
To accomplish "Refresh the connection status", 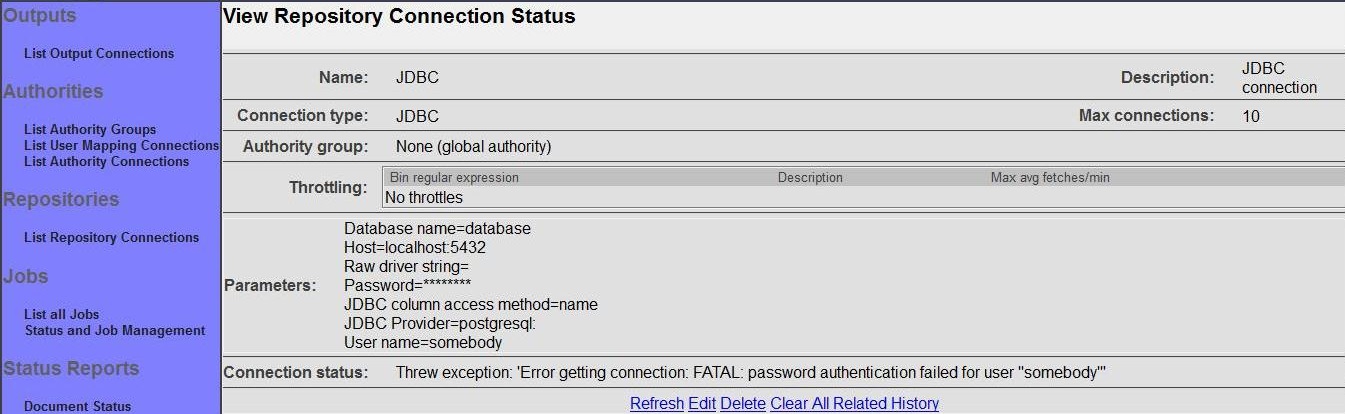I will point(656,404).
